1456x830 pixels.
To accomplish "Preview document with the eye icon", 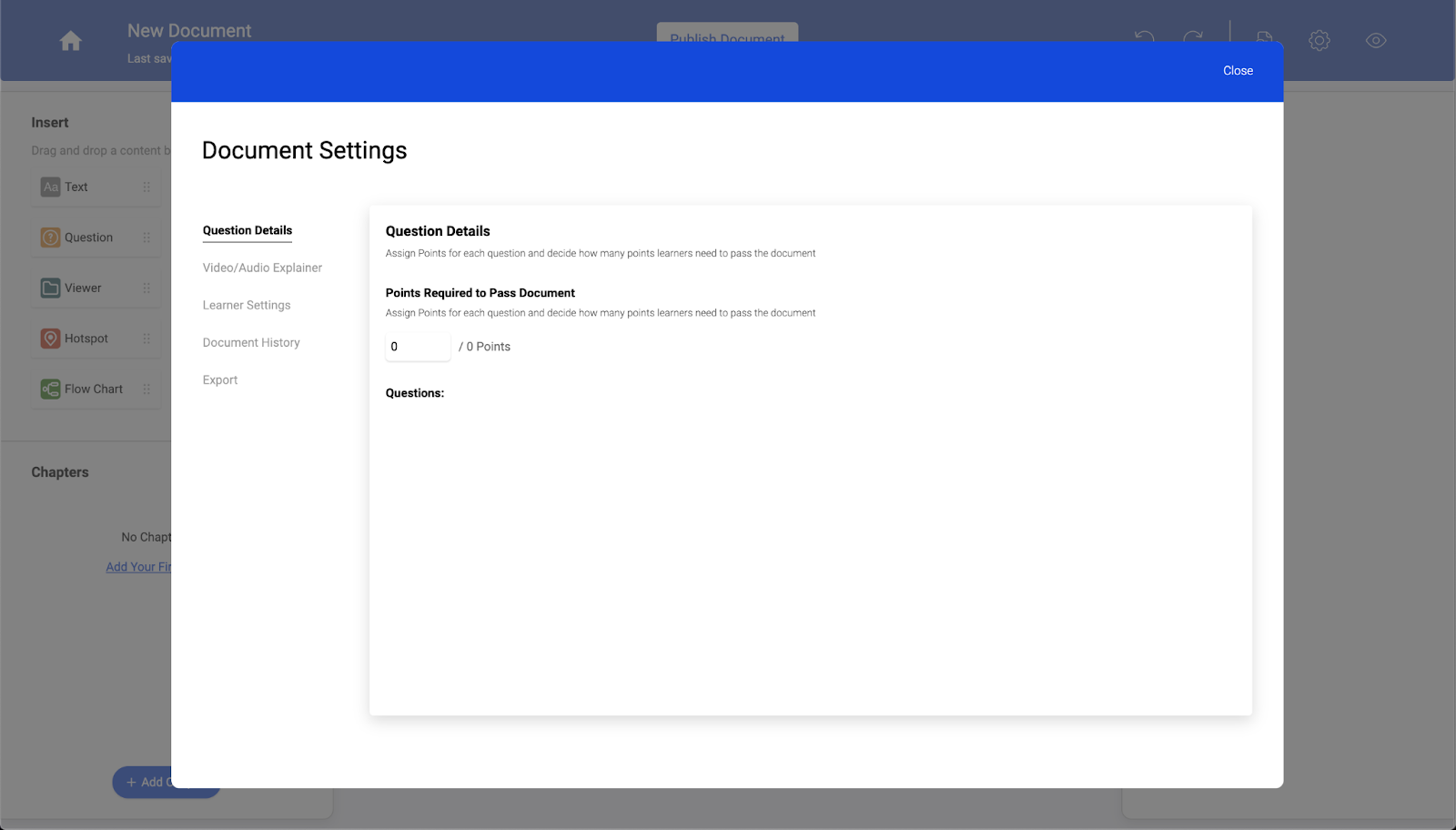I will coord(1376,40).
